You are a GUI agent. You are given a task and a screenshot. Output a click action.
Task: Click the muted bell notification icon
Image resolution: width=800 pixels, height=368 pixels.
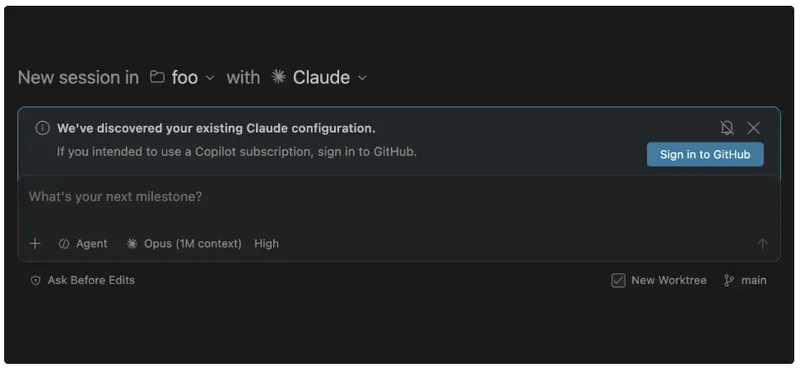727,128
